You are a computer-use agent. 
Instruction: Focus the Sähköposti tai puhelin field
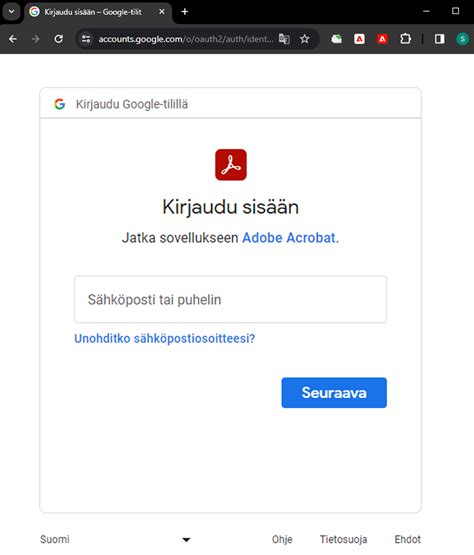[x=230, y=299]
